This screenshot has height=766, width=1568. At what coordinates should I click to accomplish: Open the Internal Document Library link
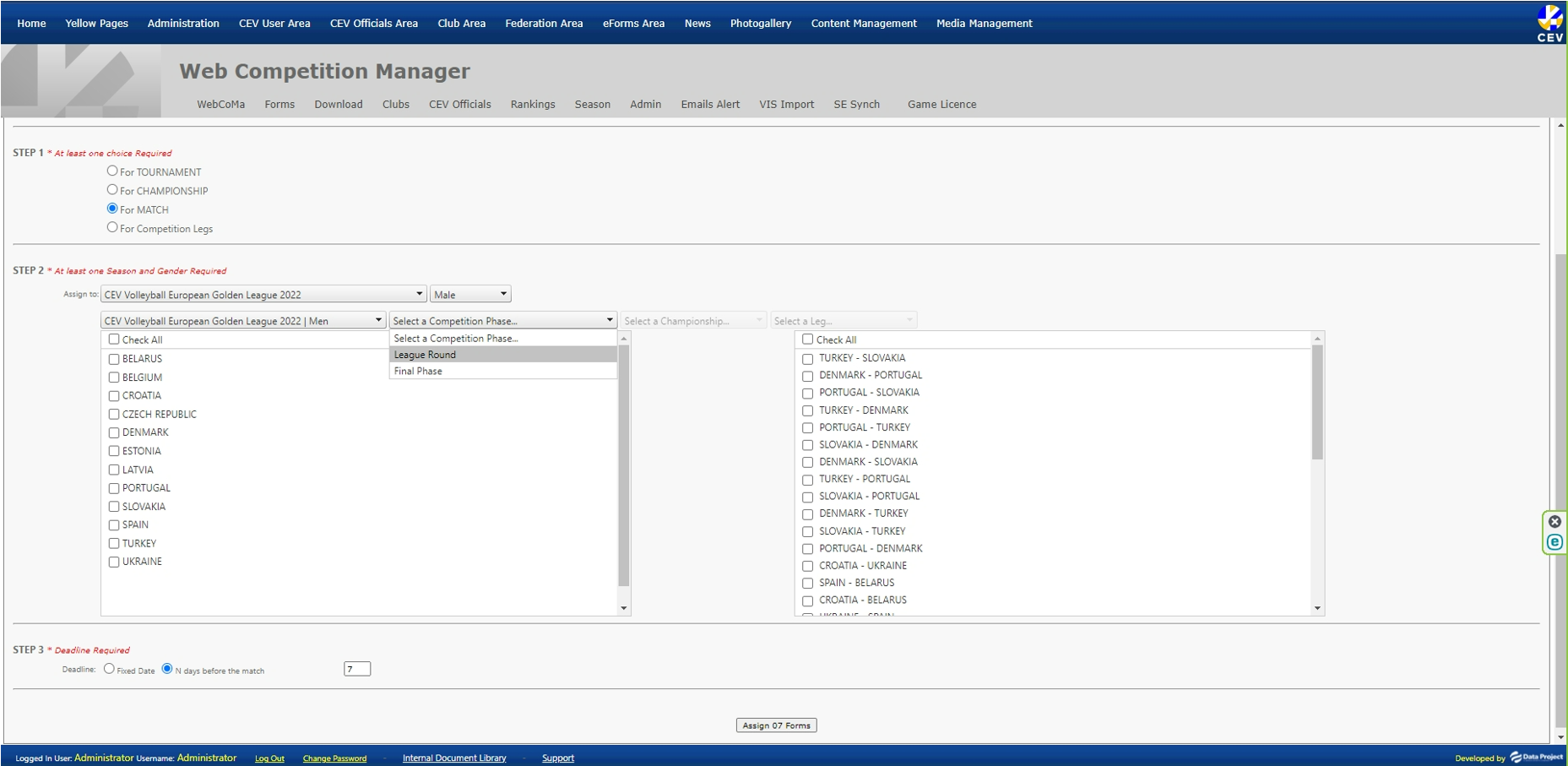coord(454,758)
